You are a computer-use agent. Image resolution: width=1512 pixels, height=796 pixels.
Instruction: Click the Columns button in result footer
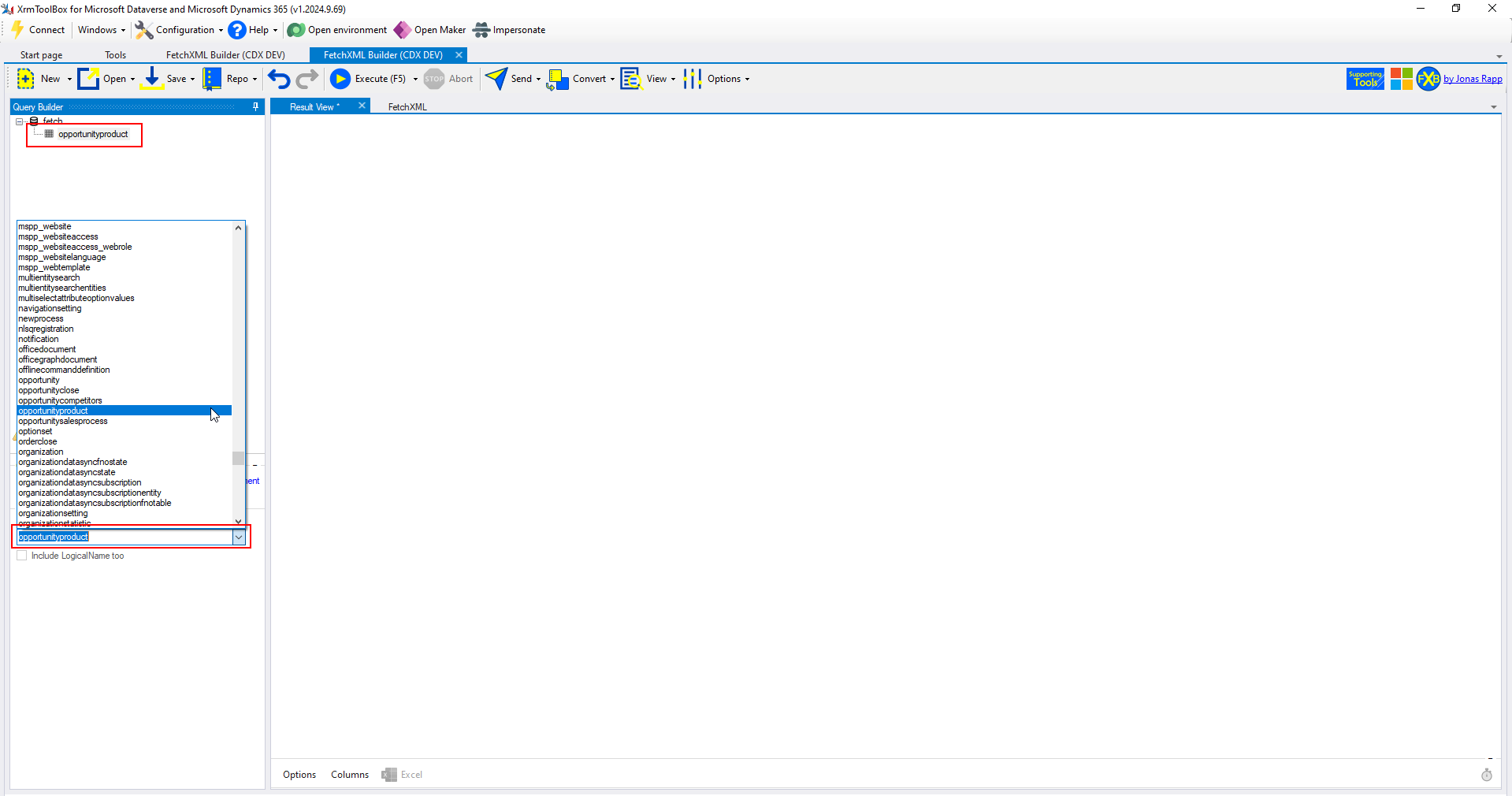350,775
